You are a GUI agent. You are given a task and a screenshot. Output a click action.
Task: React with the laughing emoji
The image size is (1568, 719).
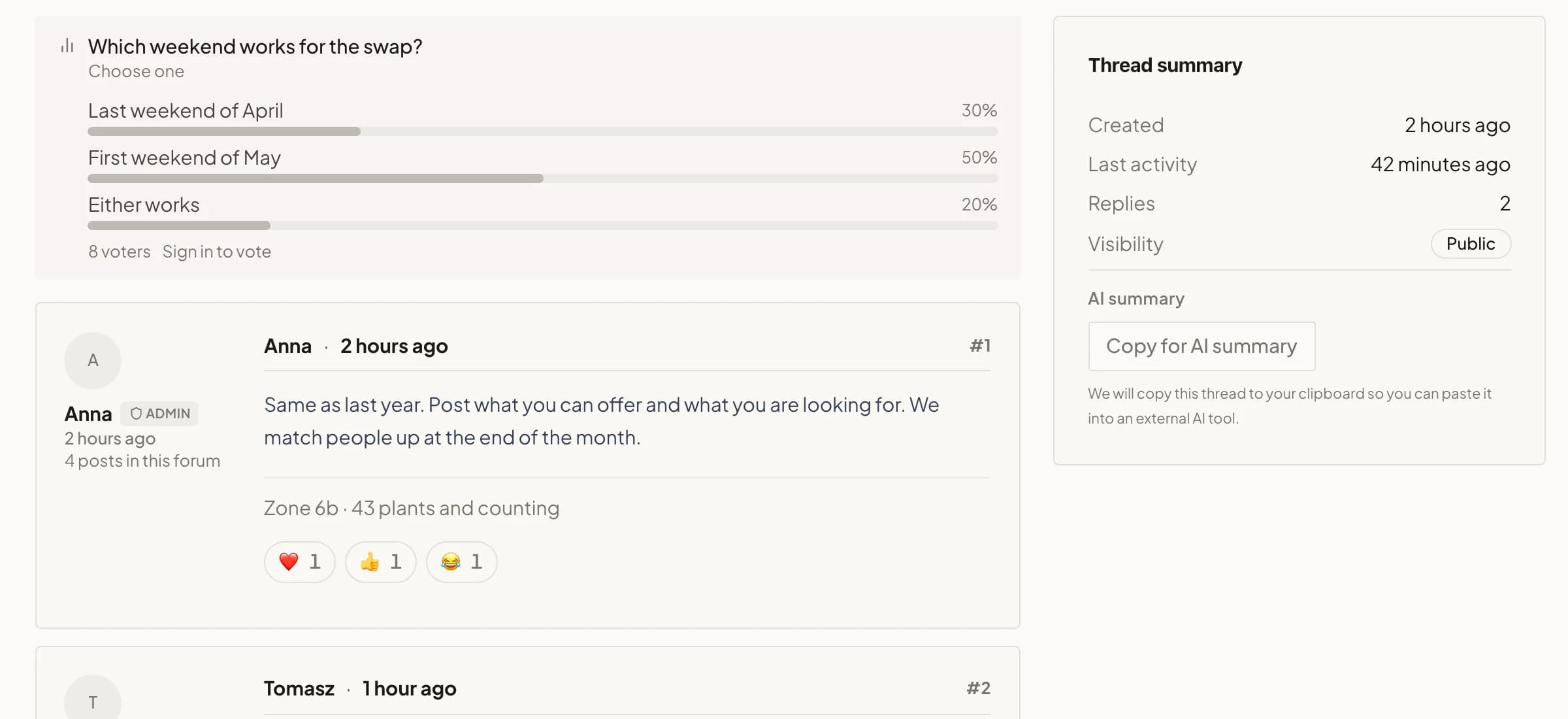coord(462,561)
